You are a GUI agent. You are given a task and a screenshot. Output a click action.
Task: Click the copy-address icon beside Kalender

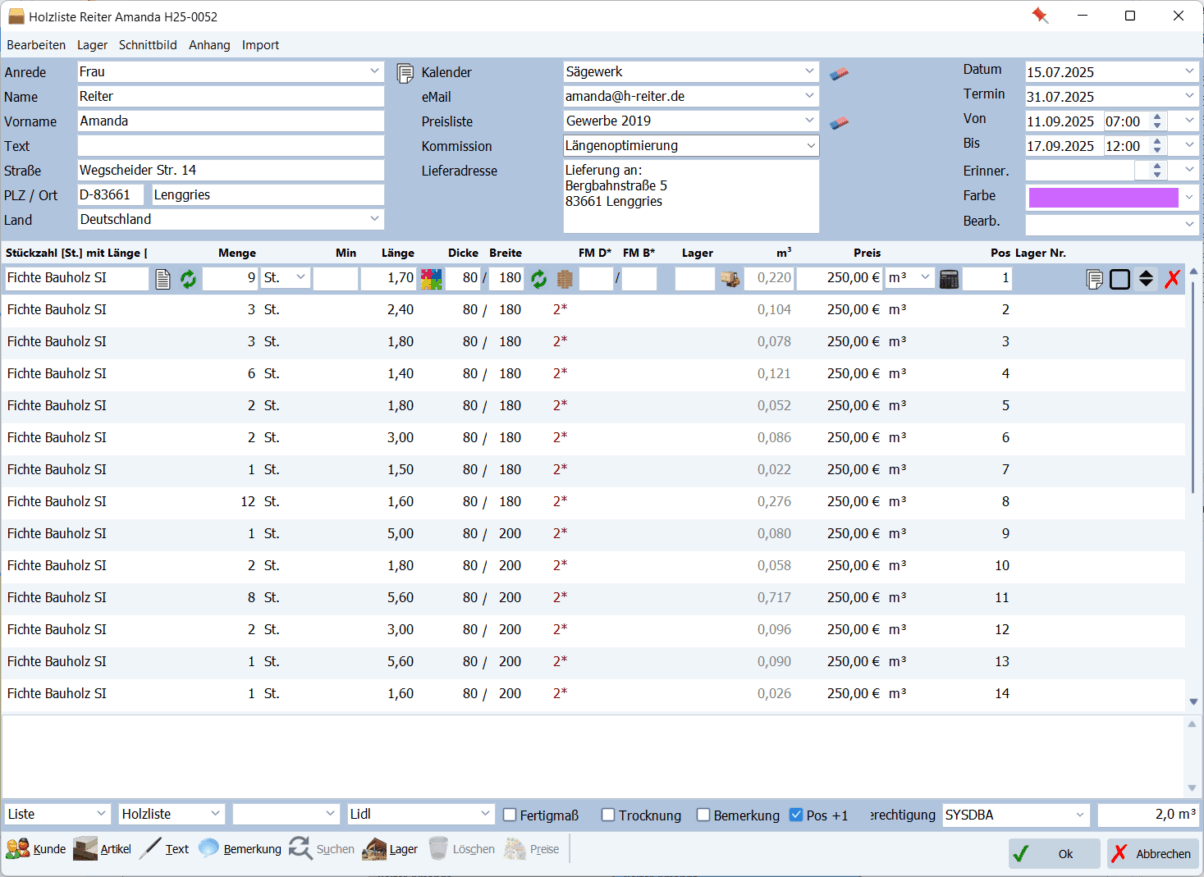[405, 73]
